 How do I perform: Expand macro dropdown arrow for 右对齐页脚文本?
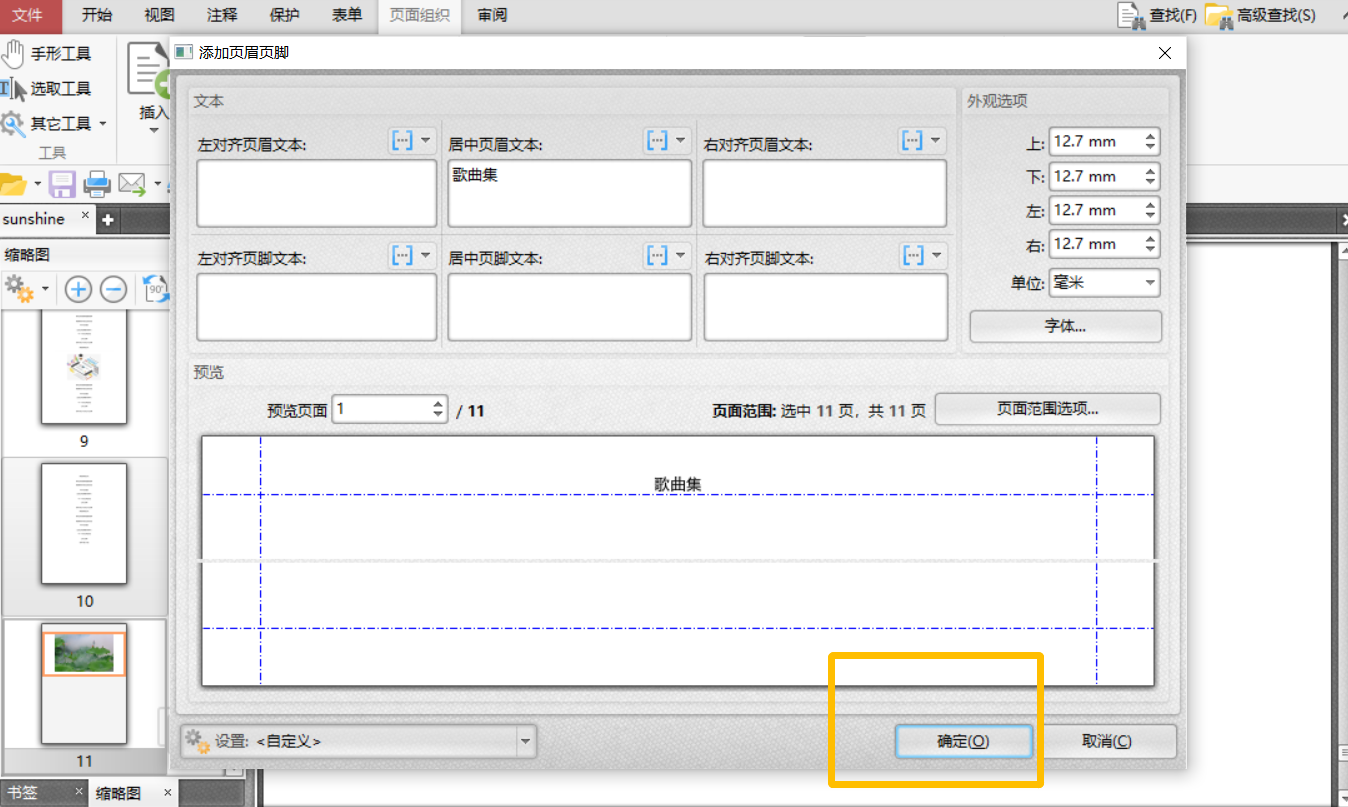[936, 255]
